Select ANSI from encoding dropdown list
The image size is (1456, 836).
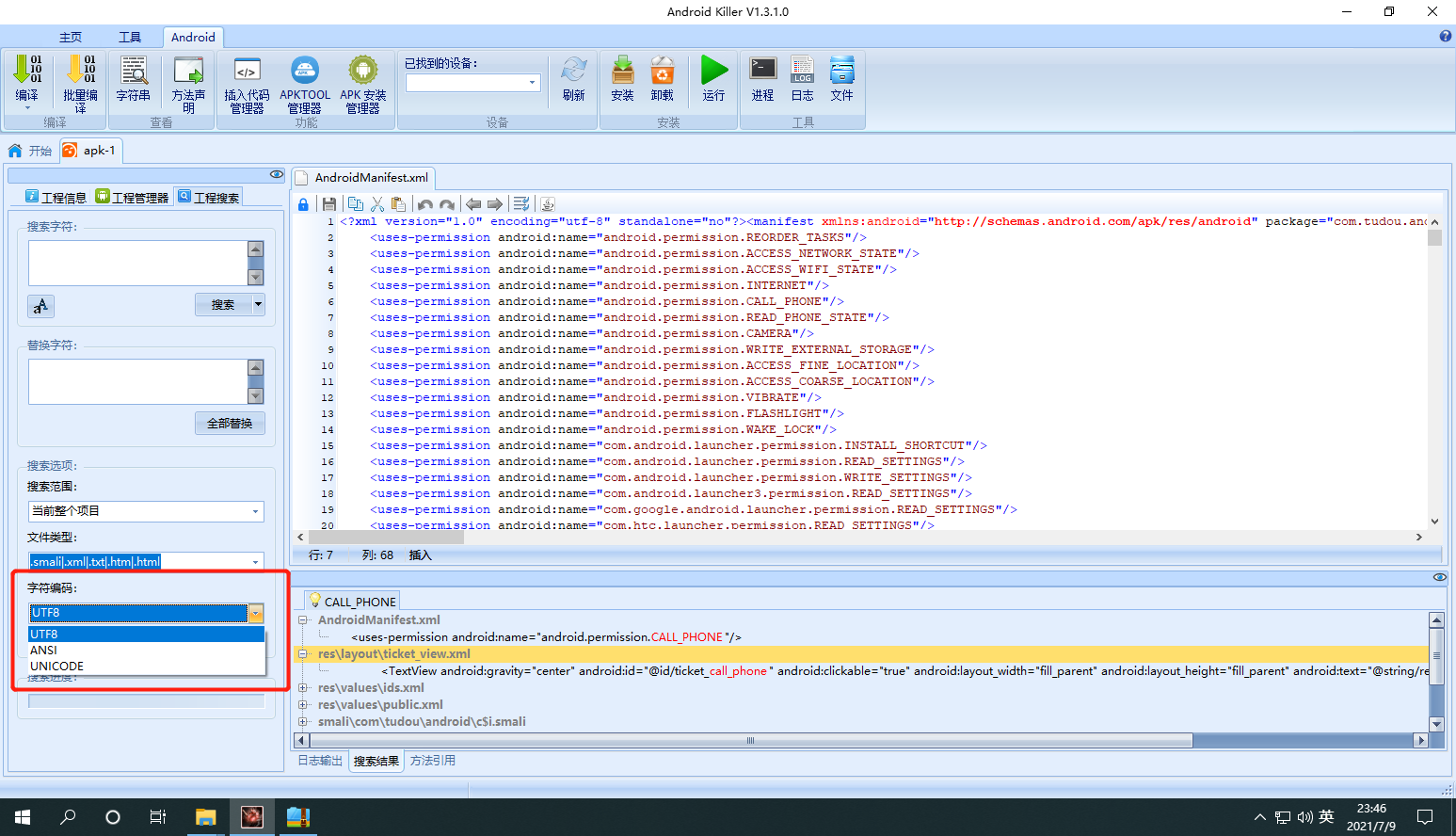(147, 650)
